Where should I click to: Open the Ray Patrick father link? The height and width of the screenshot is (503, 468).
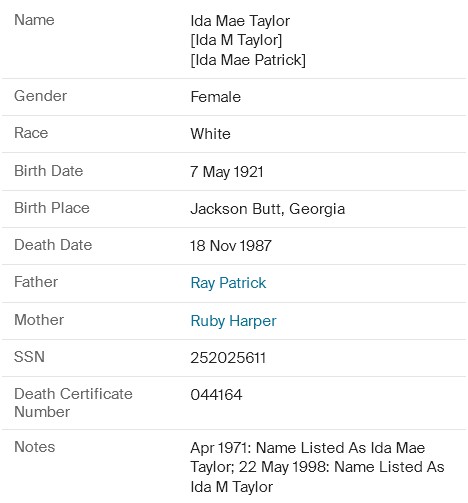pyautogui.click(x=228, y=283)
